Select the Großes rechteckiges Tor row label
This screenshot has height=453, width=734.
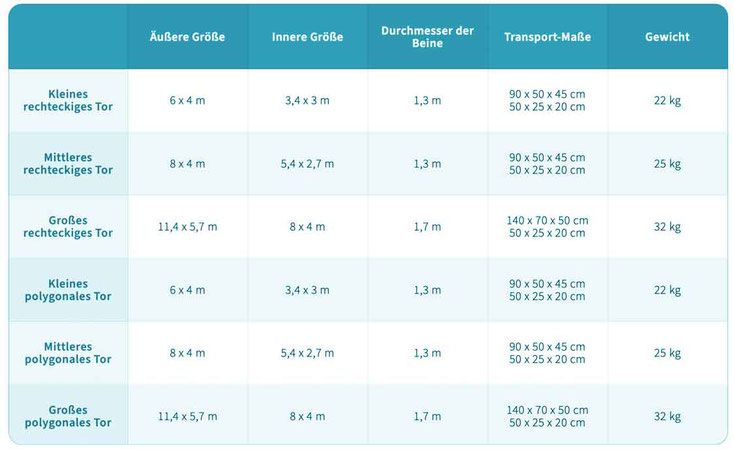click(68, 226)
